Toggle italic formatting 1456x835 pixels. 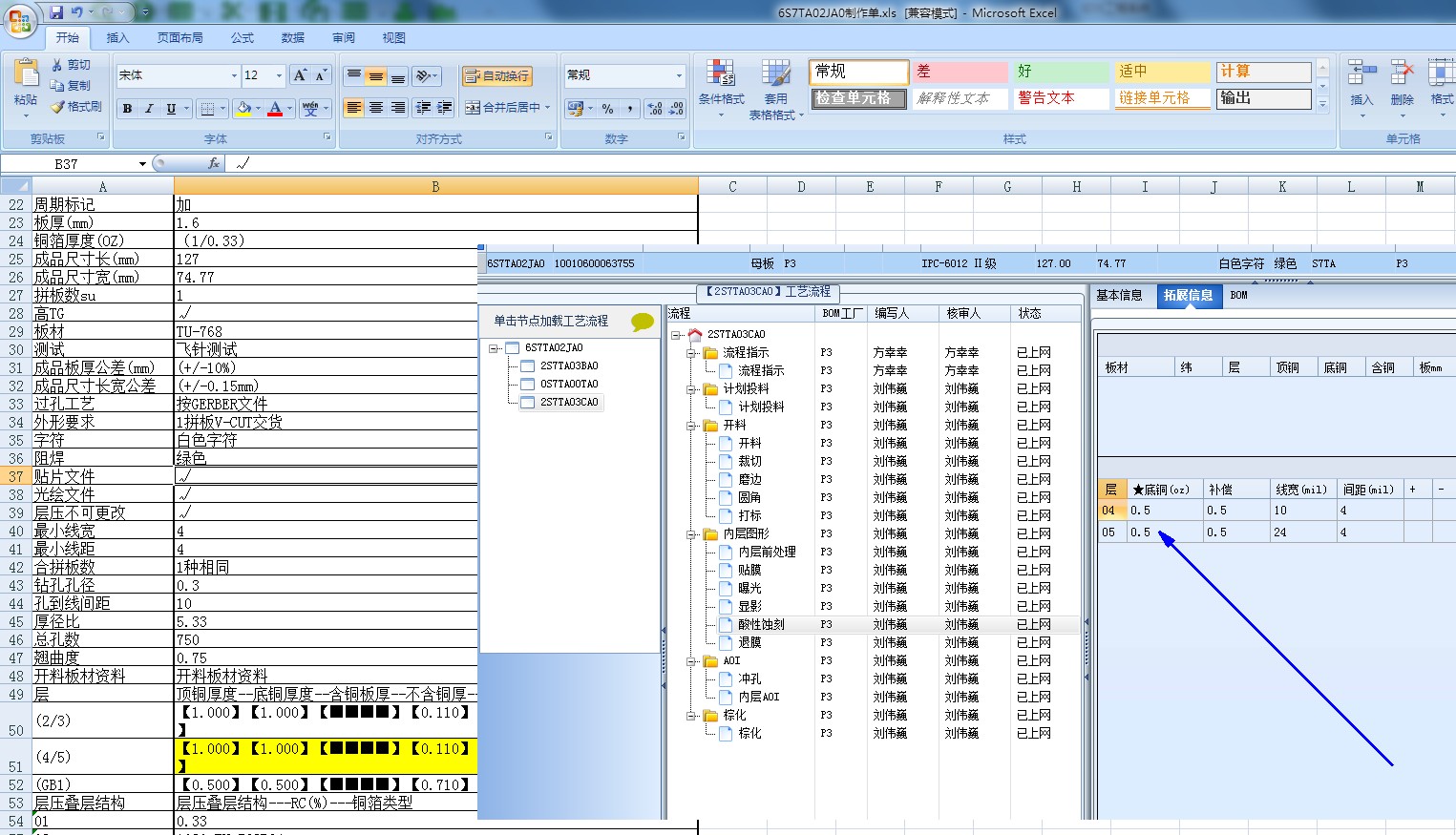click(x=149, y=109)
